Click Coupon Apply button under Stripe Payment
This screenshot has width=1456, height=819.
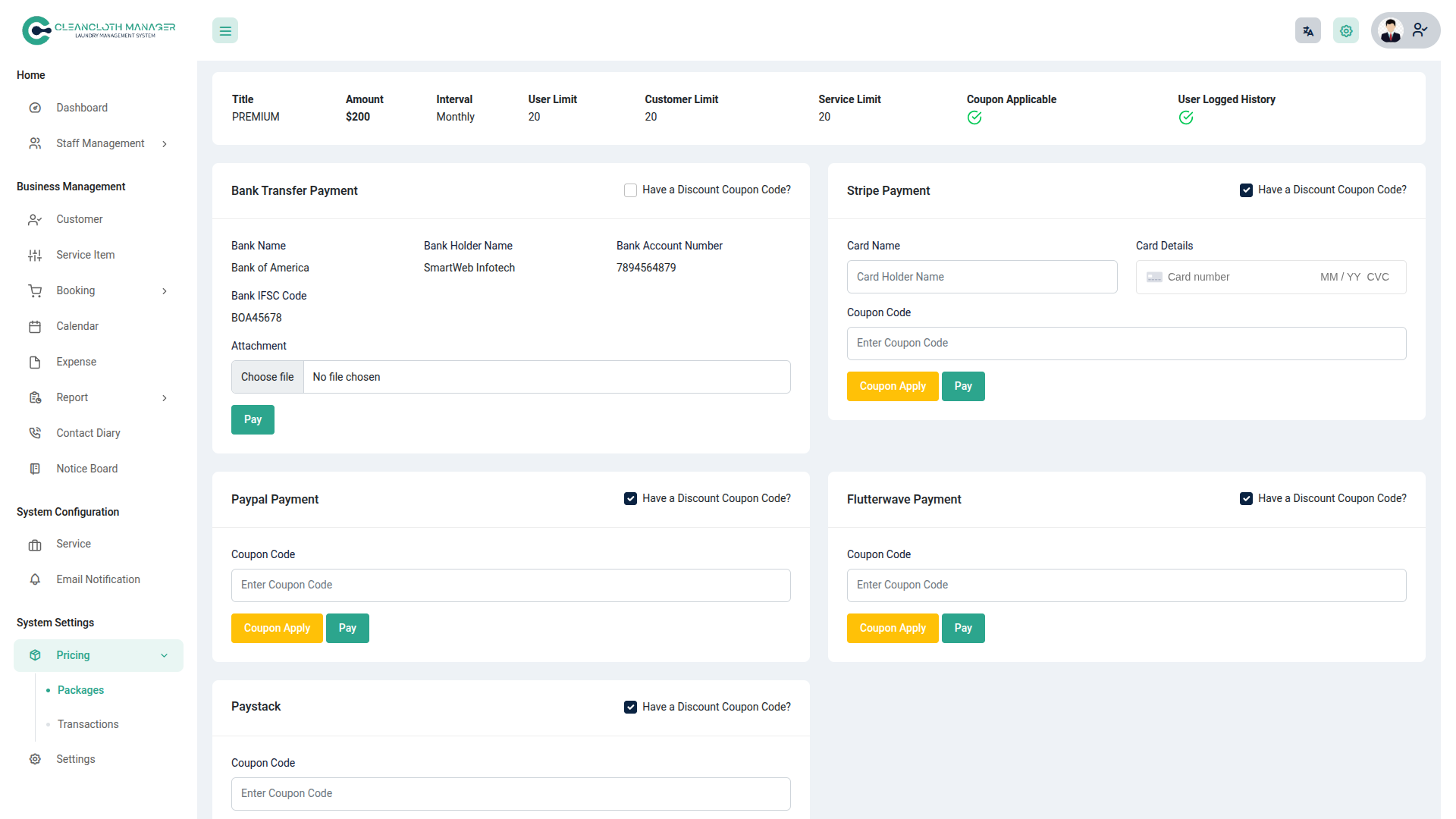(x=892, y=386)
